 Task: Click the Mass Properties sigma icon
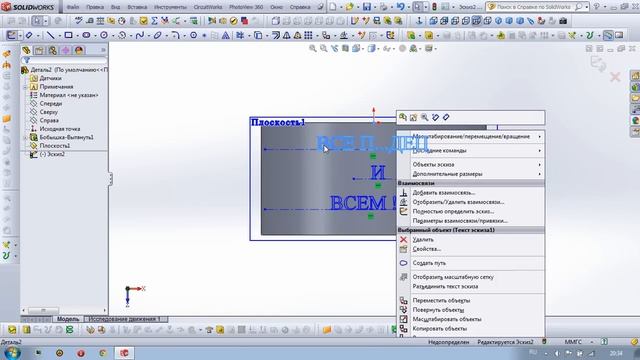point(154,21)
